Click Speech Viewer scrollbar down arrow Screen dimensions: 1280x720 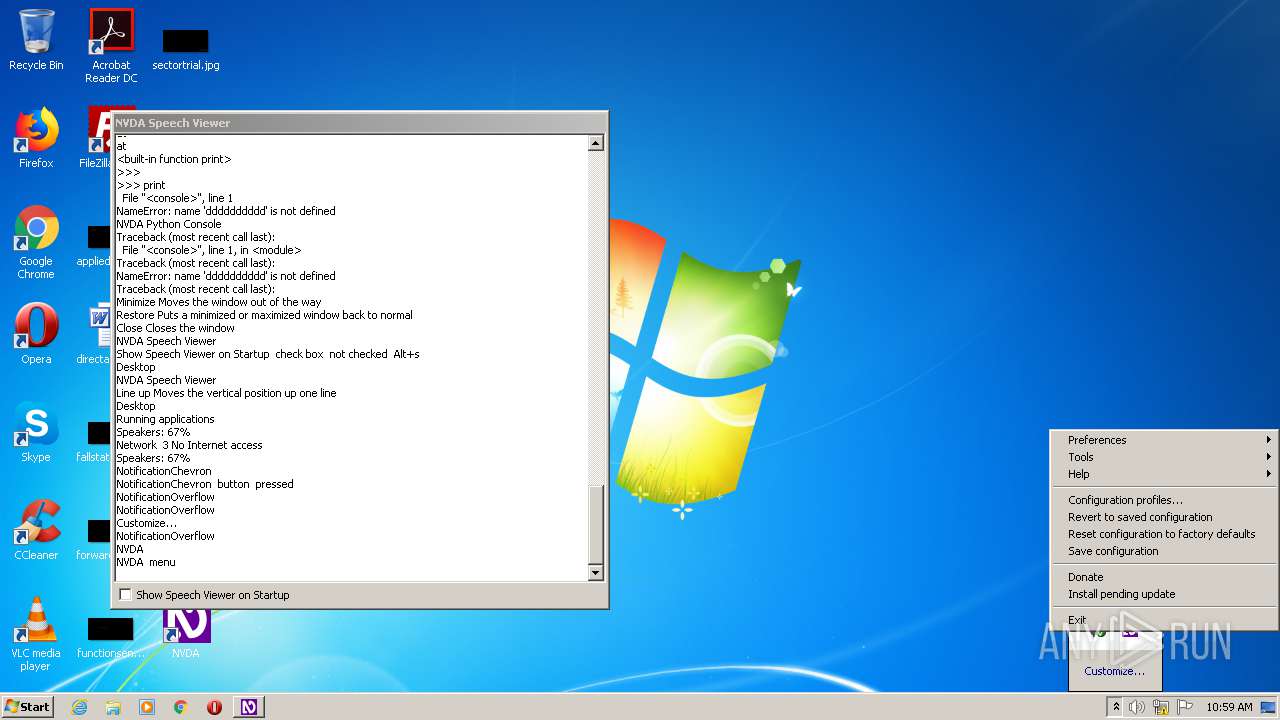point(595,573)
